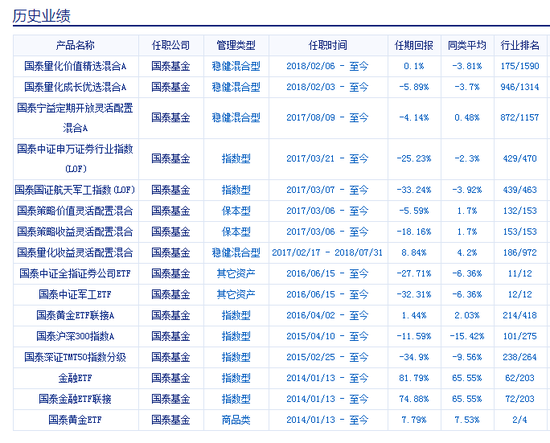Click peer average 7.53% cell

[467, 419]
